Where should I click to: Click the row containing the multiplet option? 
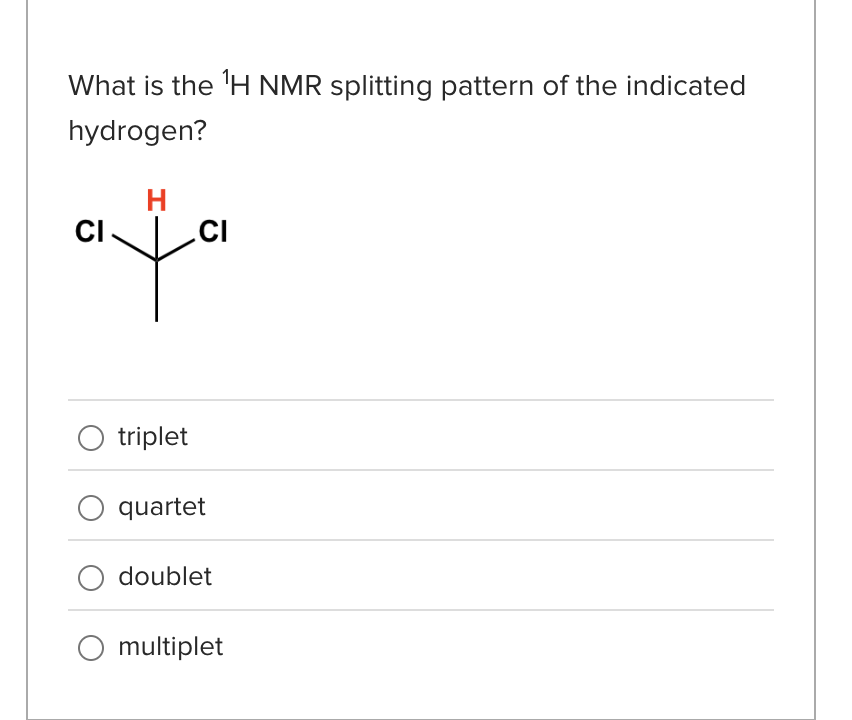tap(420, 647)
